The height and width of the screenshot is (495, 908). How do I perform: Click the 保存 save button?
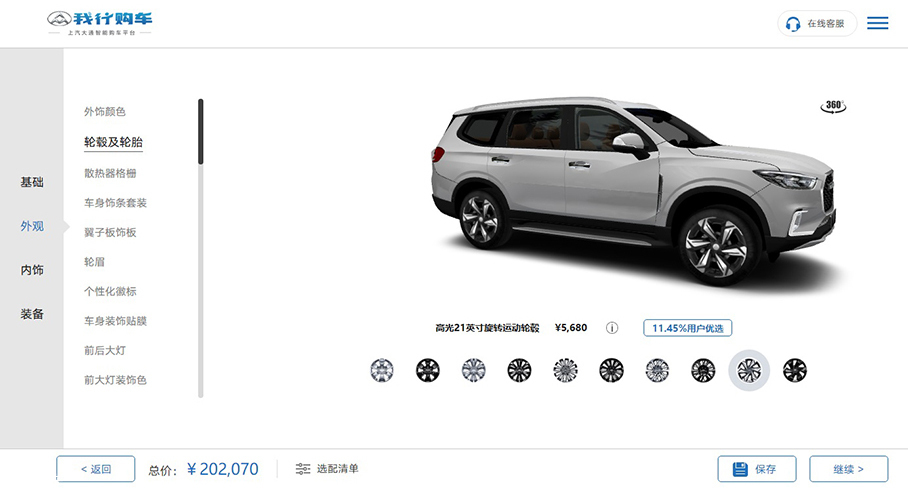point(757,469)
